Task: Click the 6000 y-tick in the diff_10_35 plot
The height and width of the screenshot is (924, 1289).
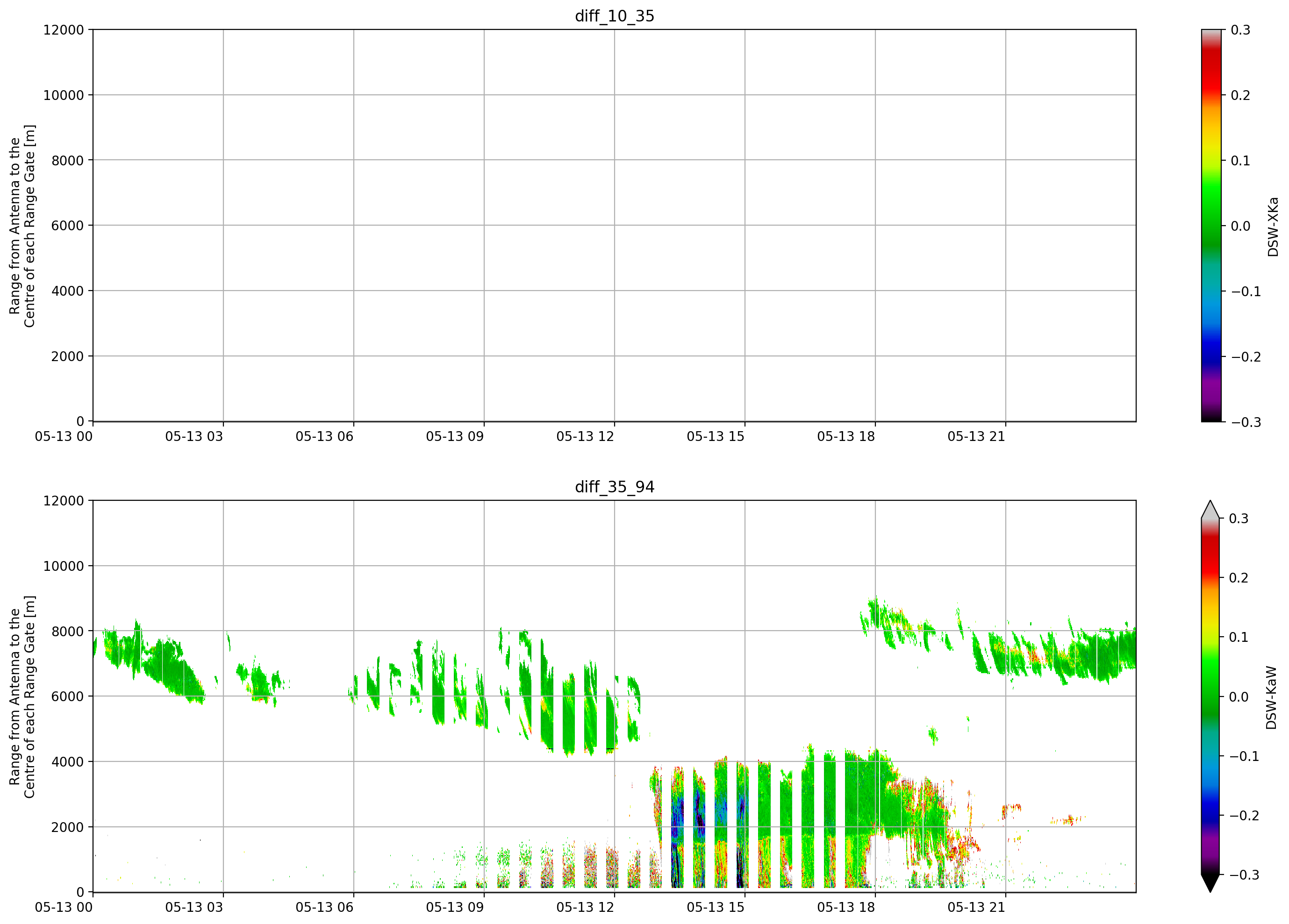Action: pyautogui.click(x=68, y=226)
